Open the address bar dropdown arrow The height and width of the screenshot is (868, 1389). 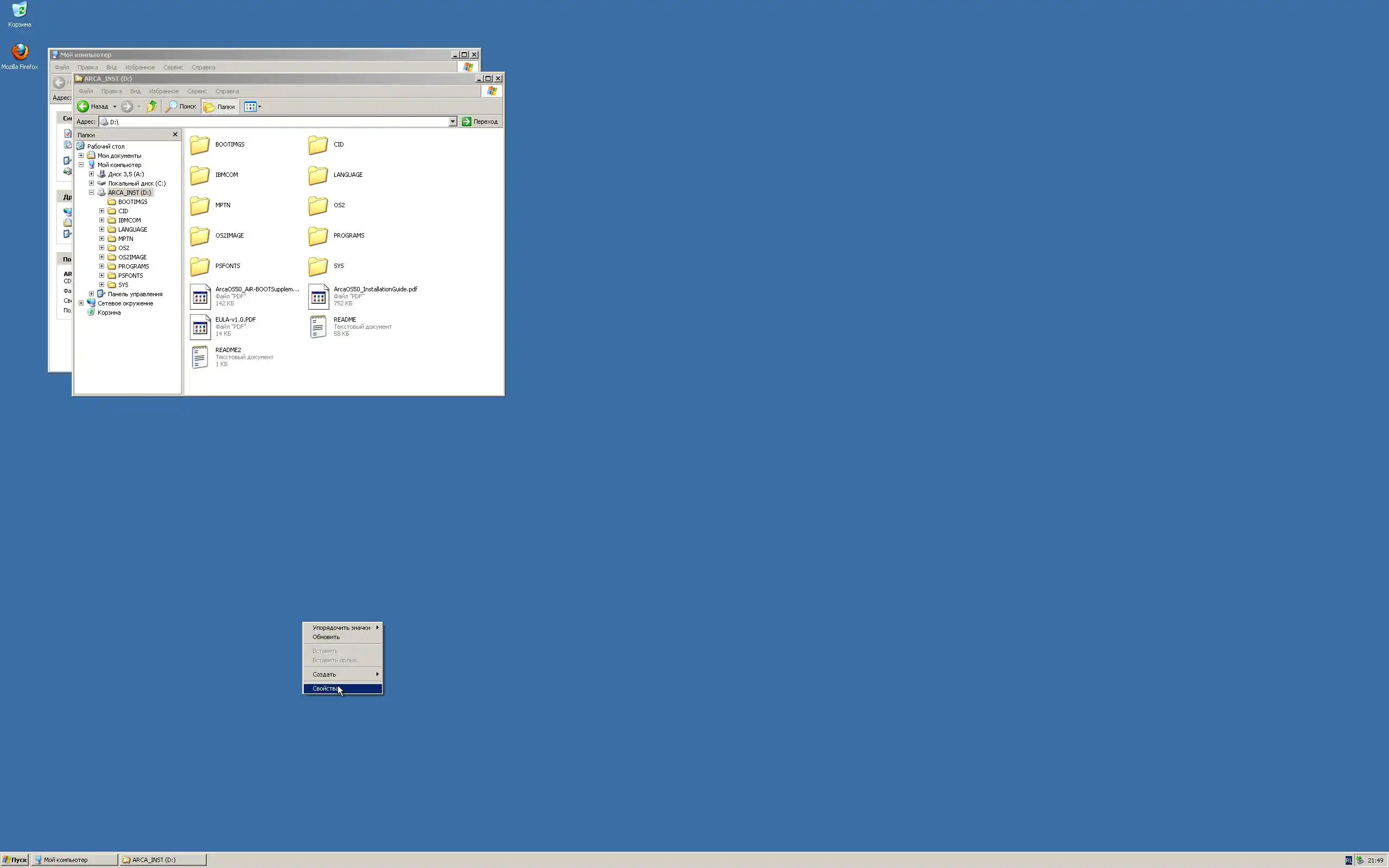pos(453,122)
